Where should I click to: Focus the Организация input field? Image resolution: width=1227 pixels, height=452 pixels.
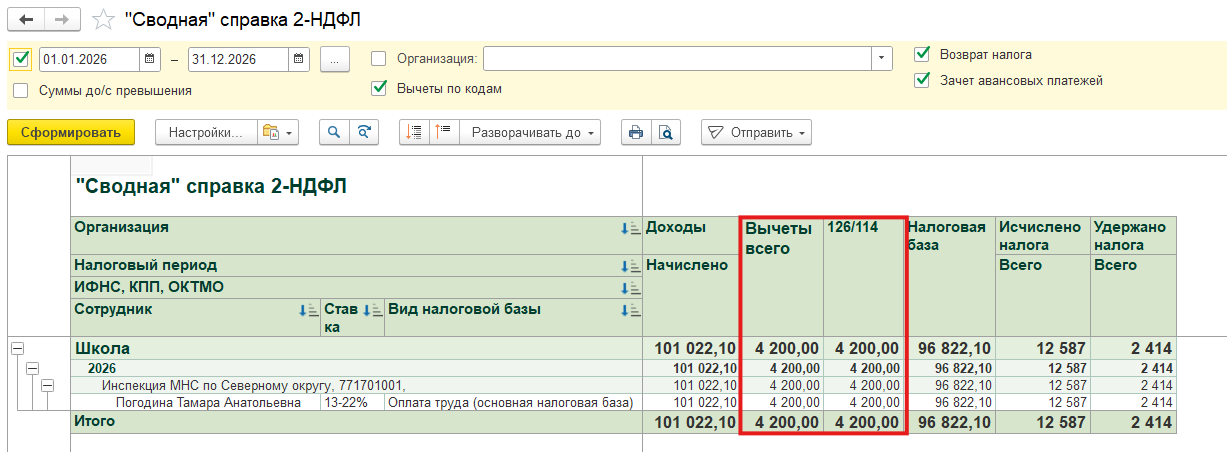pyautogui.click(x=677, y=59)
